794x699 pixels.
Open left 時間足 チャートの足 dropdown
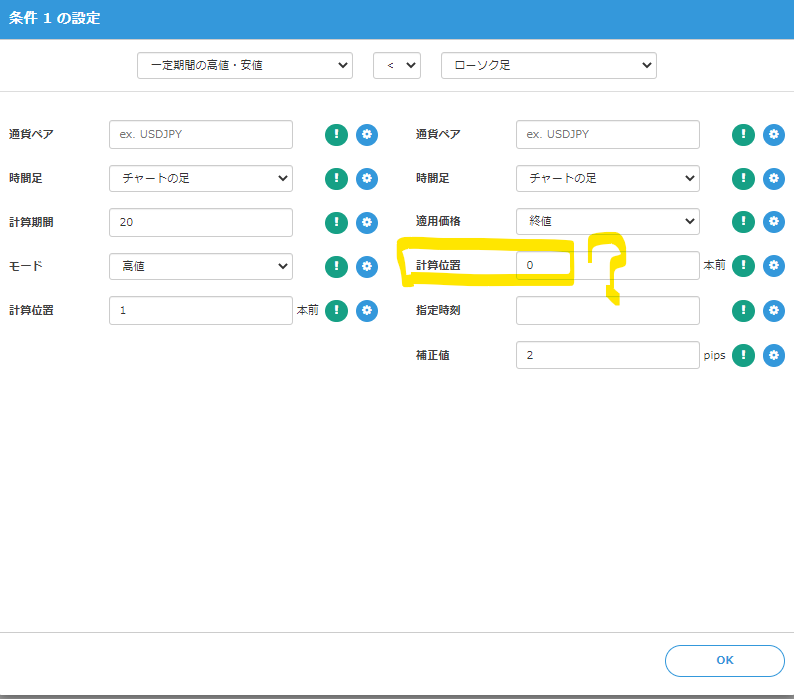[x=201, y=178]
